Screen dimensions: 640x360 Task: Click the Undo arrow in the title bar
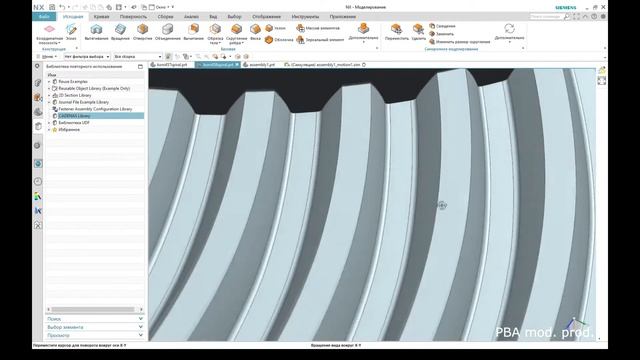(62, 7)
